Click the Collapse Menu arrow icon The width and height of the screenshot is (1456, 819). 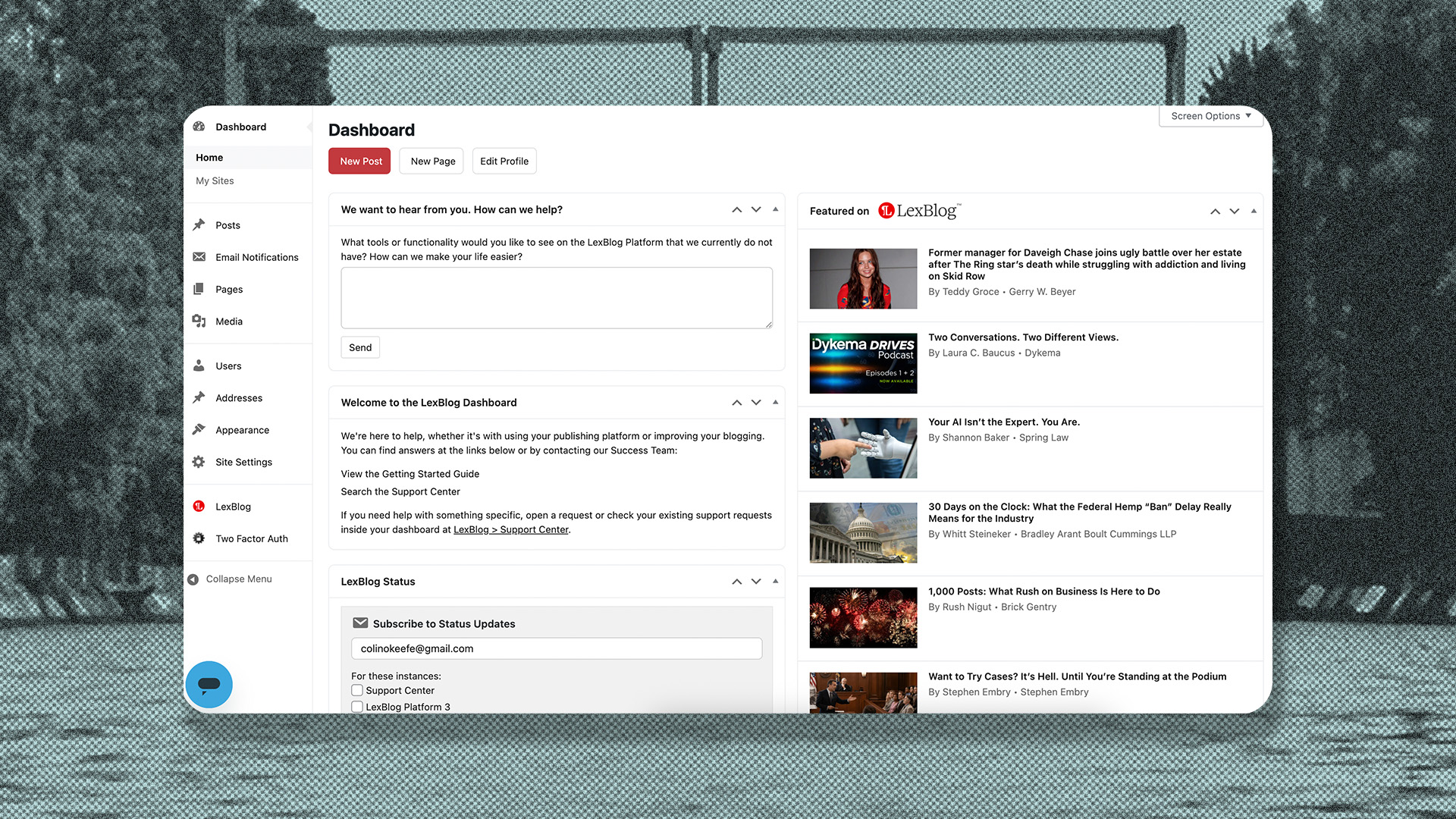[x=193, y=579]
